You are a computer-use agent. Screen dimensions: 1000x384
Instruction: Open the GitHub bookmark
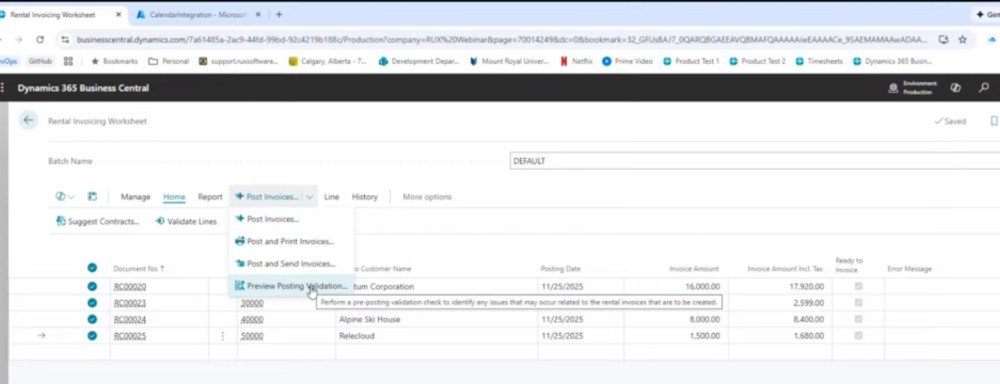[x=40, y=61]
